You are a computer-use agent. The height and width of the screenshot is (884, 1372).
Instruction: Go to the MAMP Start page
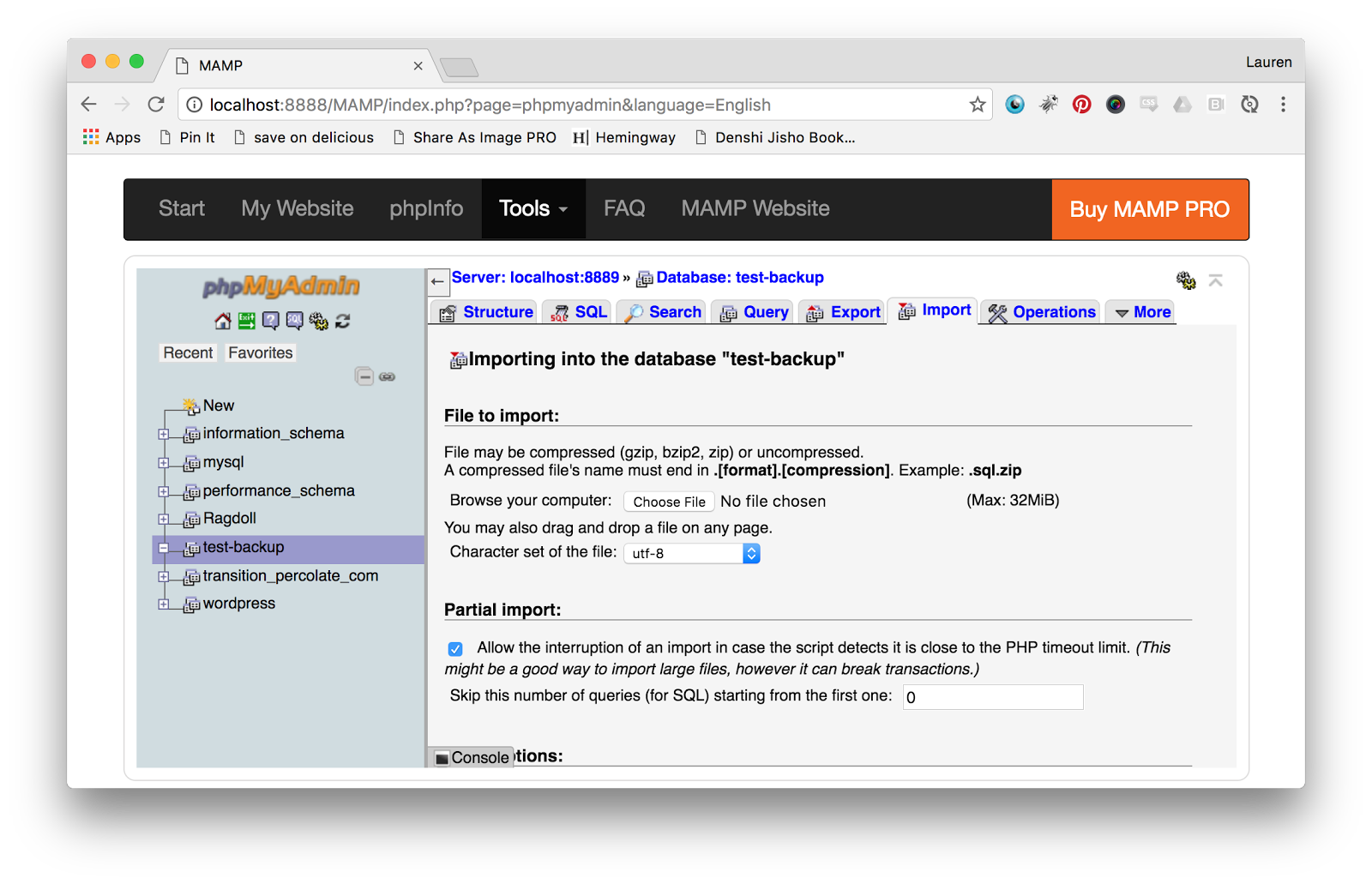pos(182,208)
